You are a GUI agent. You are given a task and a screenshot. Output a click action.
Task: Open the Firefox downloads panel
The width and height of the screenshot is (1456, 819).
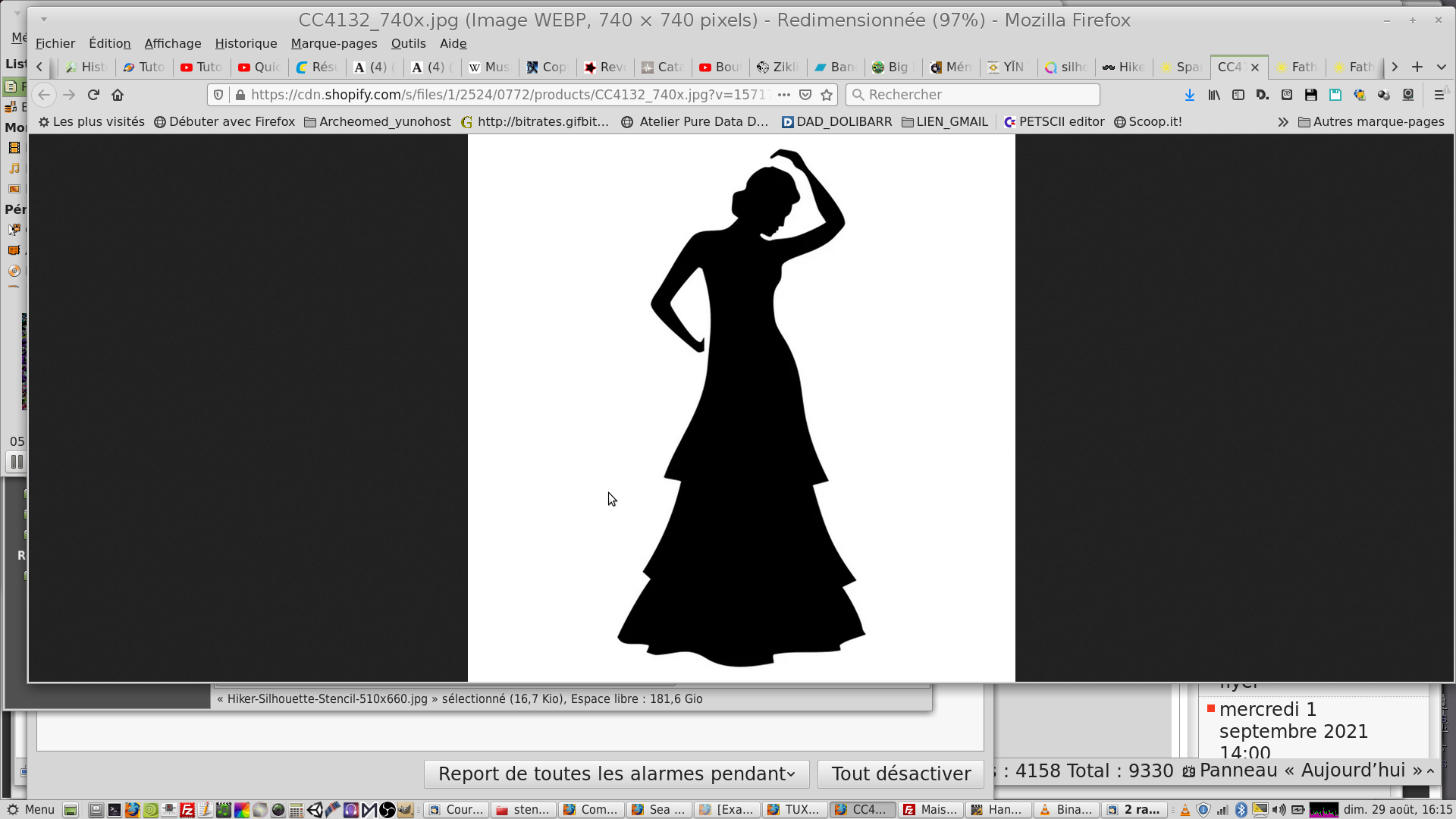[x=1189, y=95]
